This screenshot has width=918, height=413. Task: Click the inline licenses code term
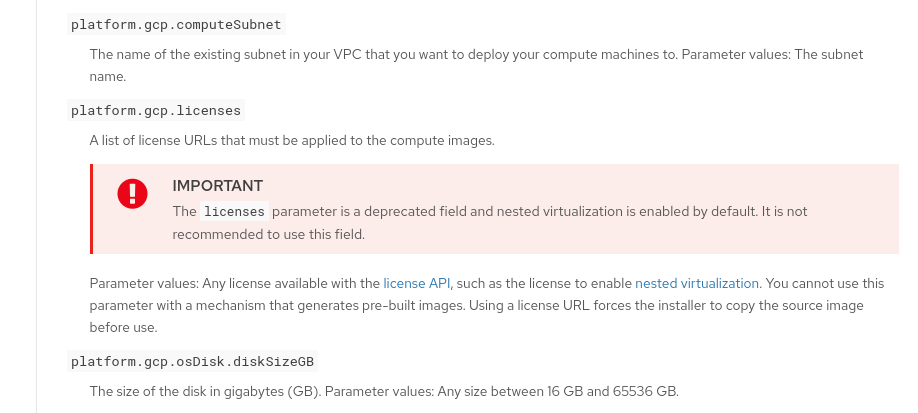point(234,211)
